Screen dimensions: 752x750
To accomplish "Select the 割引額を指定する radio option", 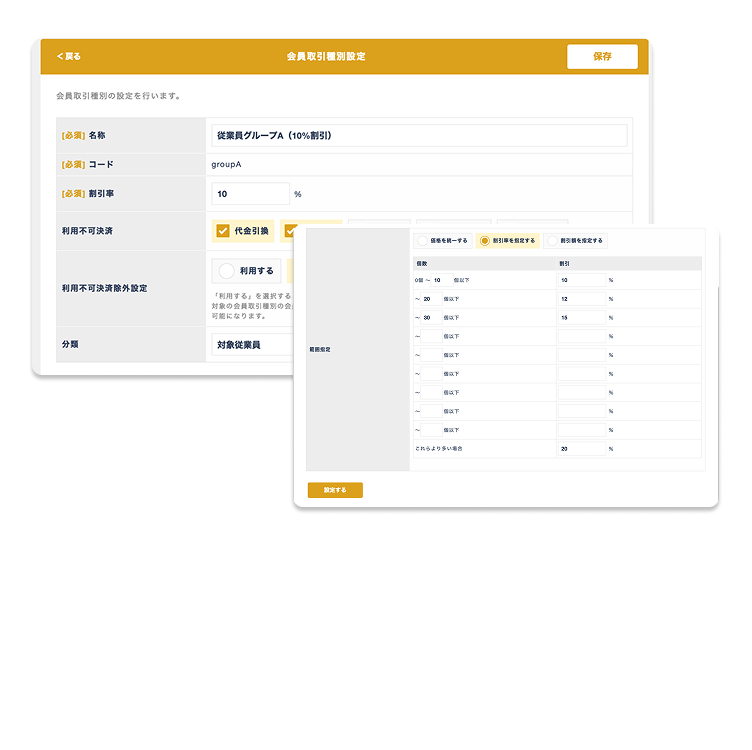I will [x=552, y=241].
